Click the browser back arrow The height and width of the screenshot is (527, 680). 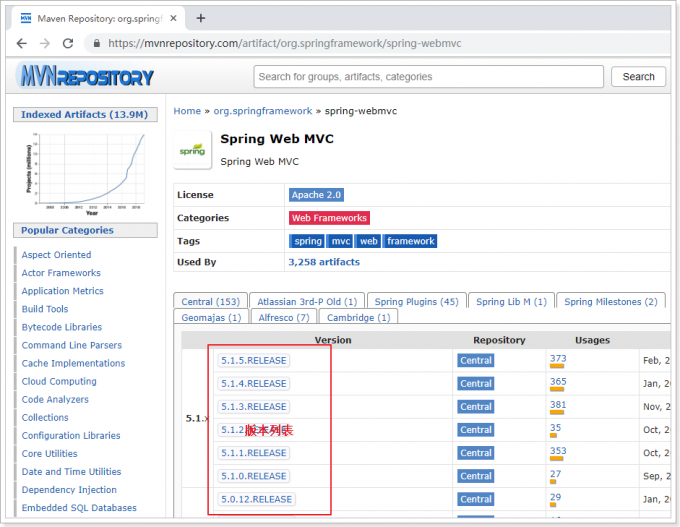coord(21,43)
